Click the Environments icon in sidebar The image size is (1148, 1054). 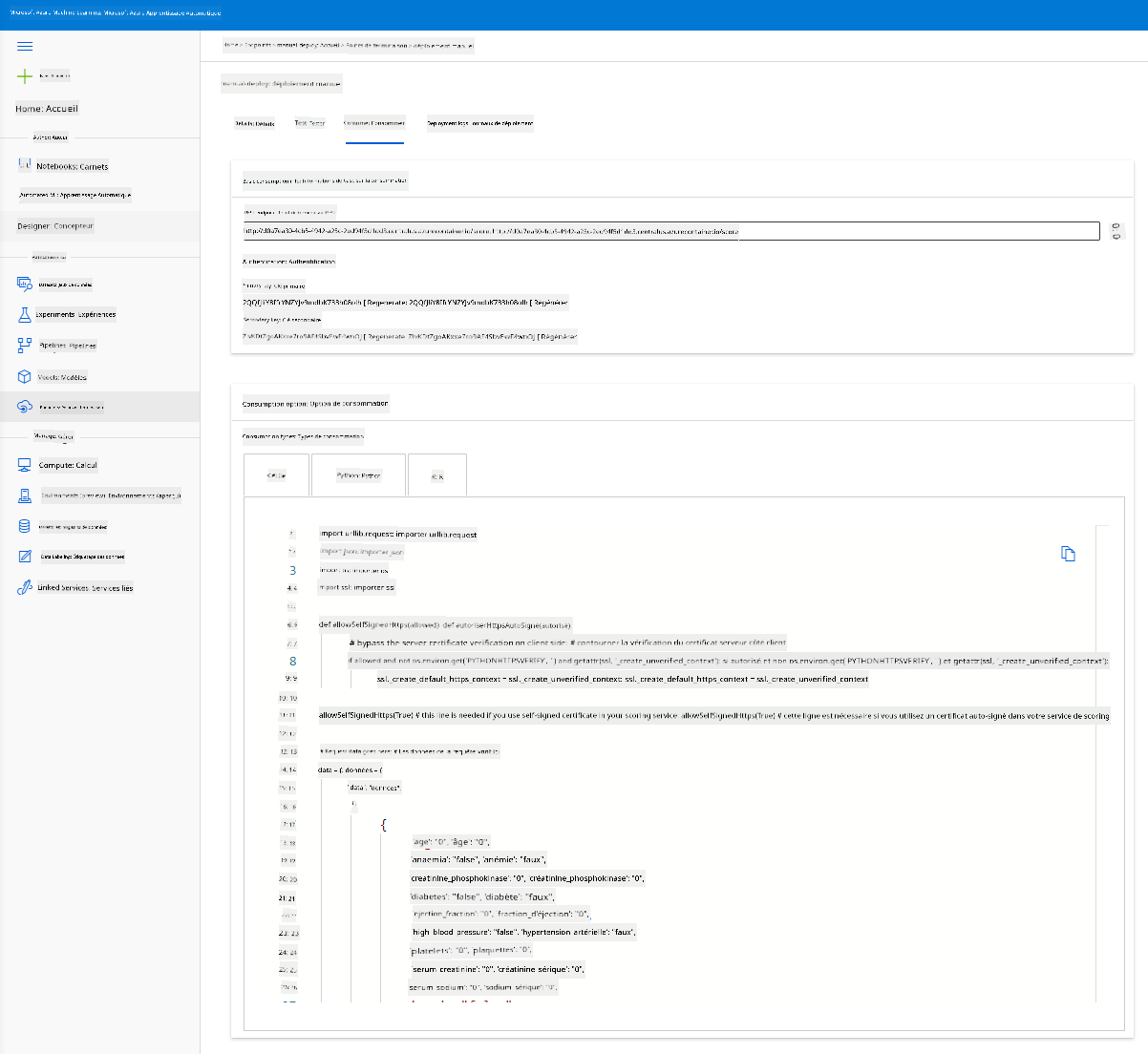click(x=25, y=495)
